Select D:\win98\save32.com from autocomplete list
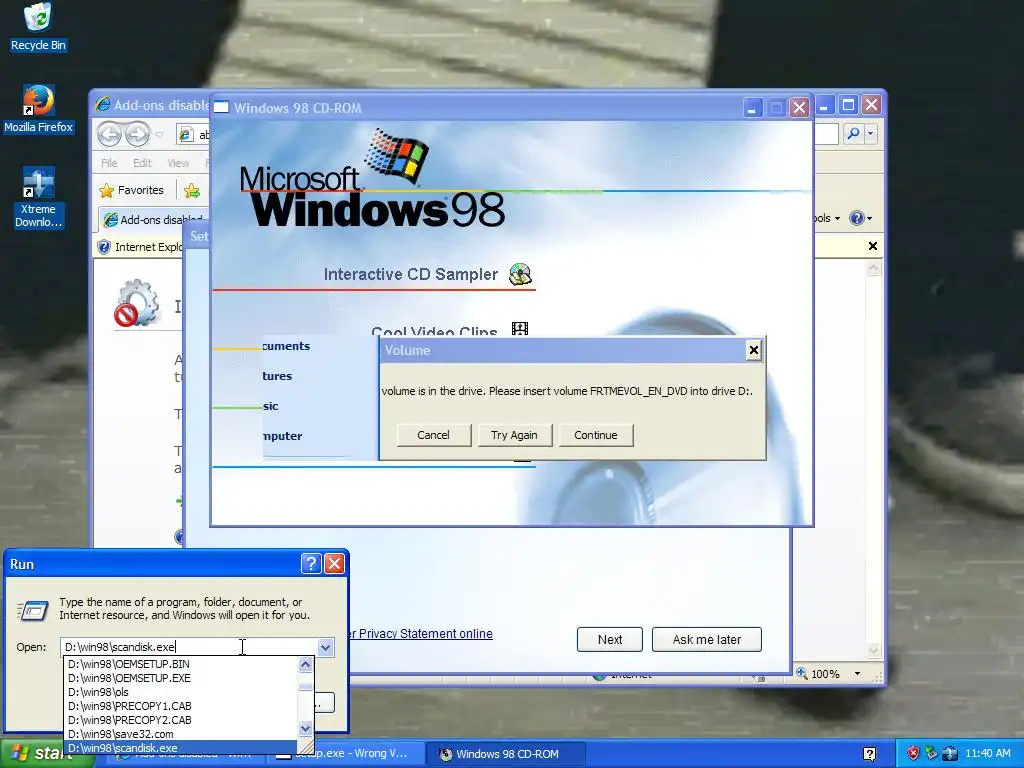1024x768 pixels. [181, 734]
